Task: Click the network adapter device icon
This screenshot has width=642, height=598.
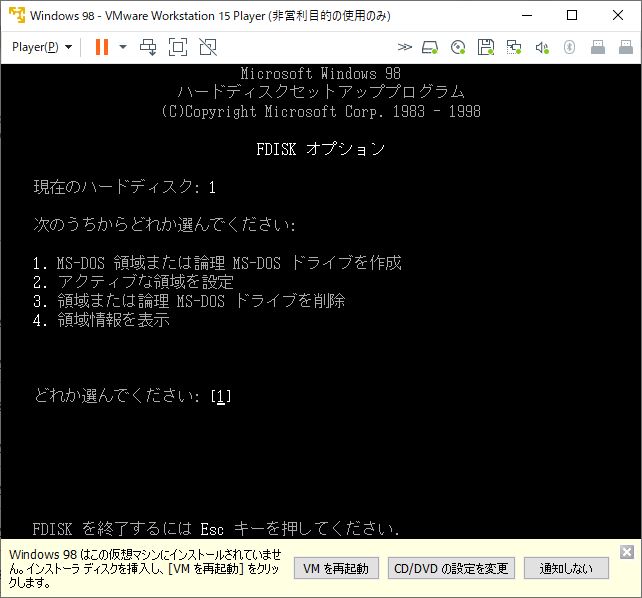Action: (514, 47)
